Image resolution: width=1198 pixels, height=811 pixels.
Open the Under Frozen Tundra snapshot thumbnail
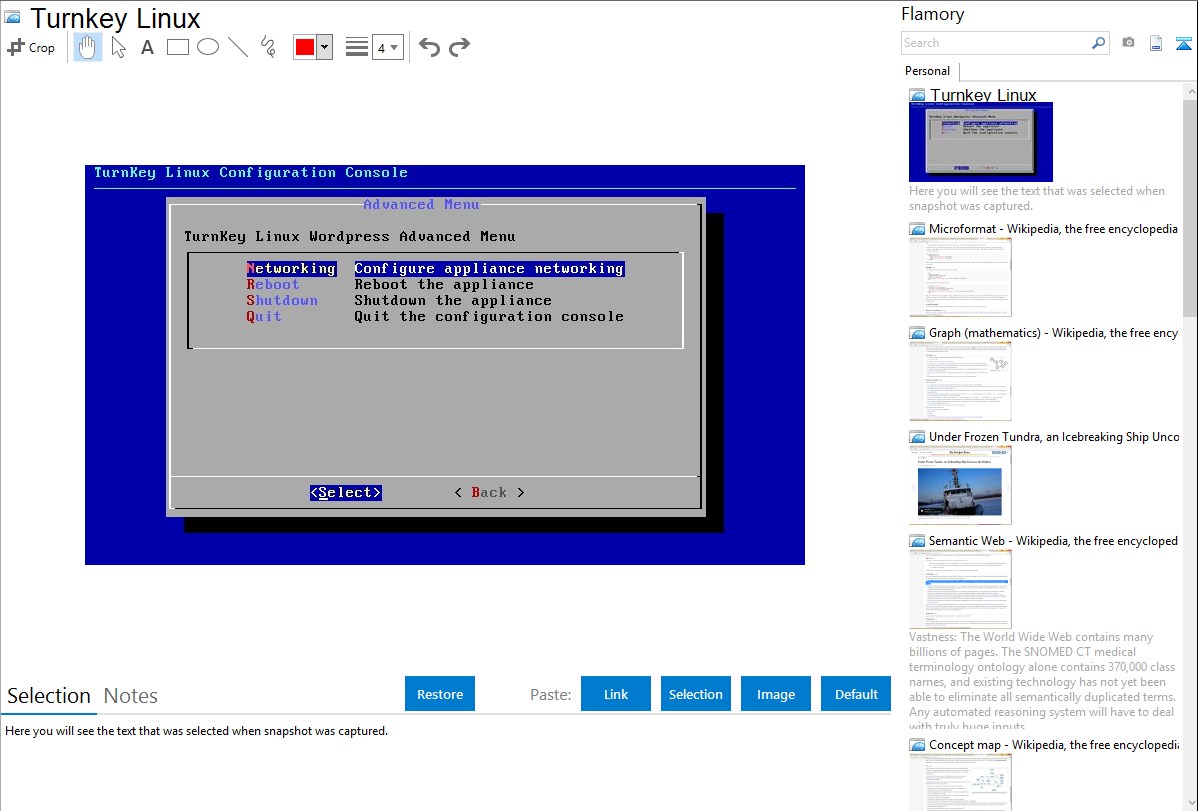click(960, 485)
